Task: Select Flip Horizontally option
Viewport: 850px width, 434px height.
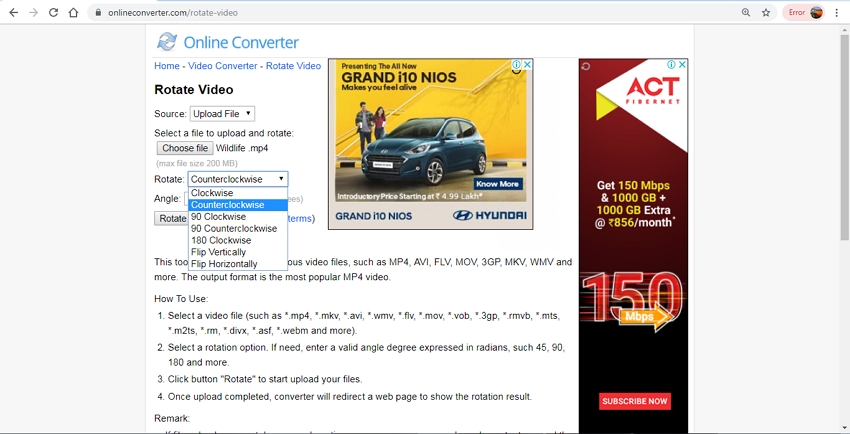Action: [x=224, y=264]
